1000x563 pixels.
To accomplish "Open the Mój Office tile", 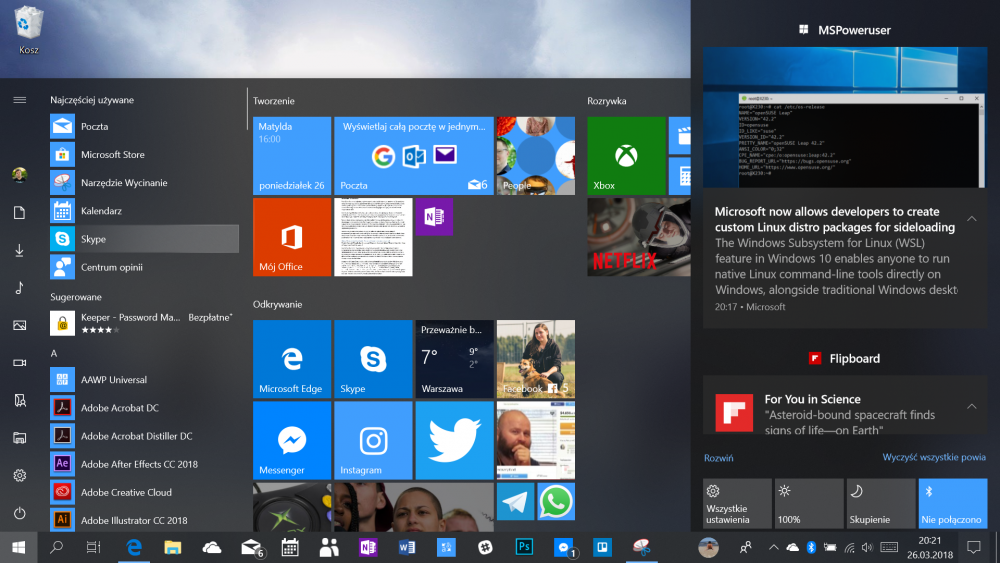I will point(292,237).
